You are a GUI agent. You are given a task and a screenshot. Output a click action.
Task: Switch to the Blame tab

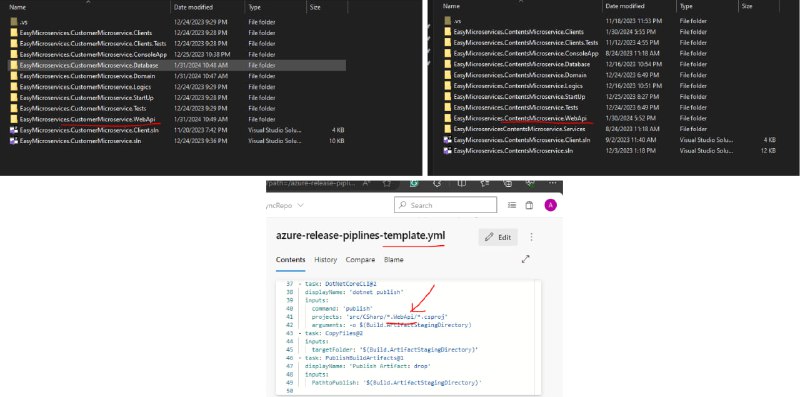pos(393,260)
